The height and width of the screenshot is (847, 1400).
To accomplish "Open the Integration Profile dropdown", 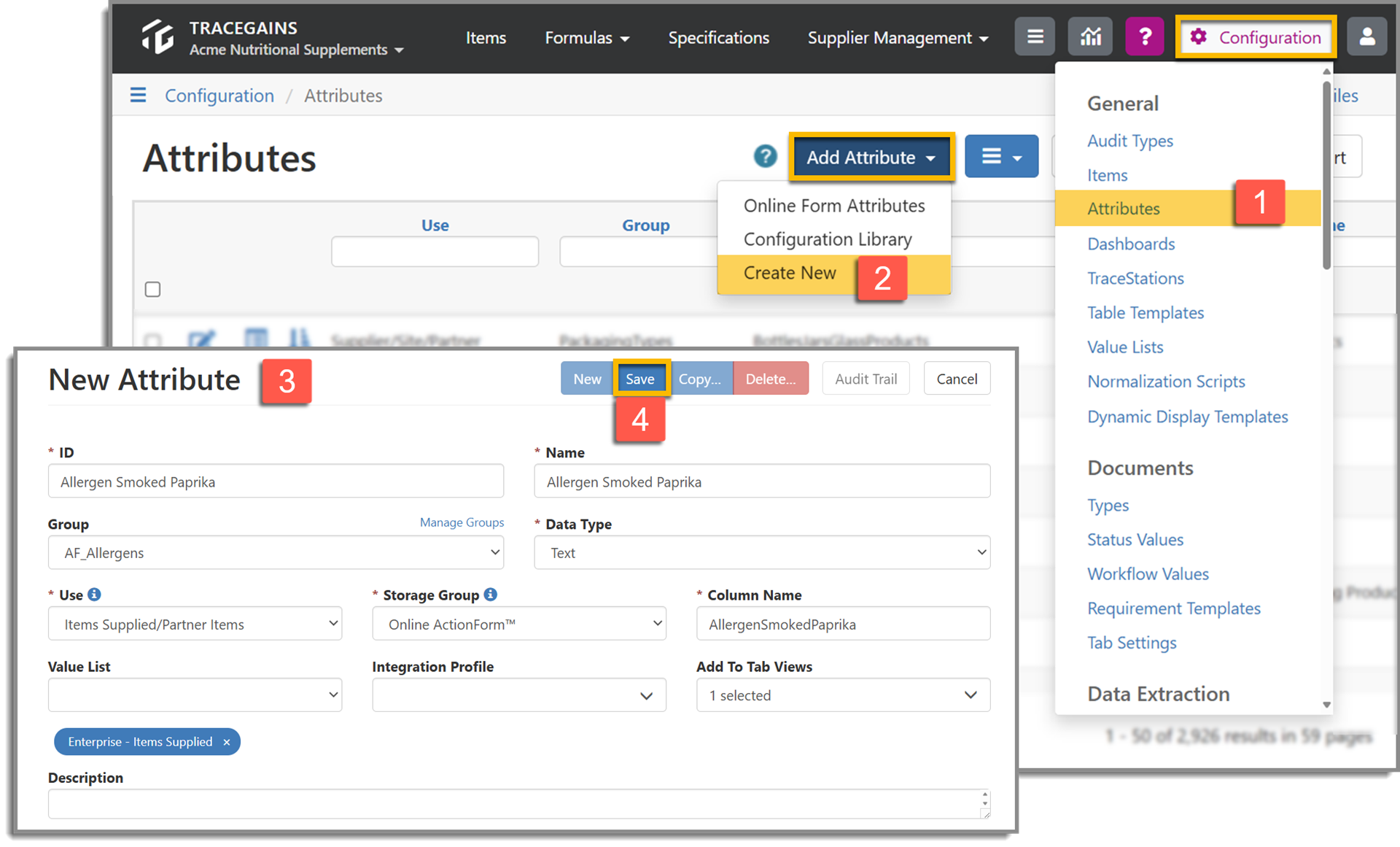I will pyautogui.click(x=519, y=695).
